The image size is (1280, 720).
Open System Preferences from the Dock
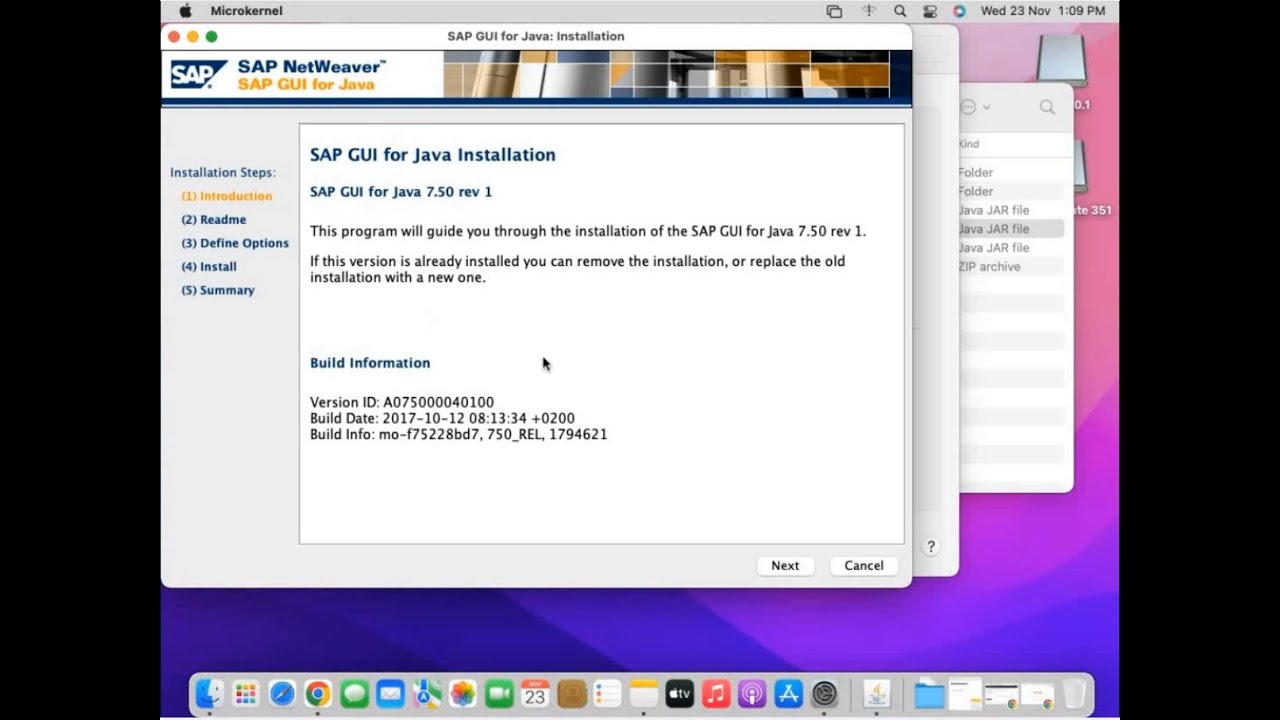pos(824,693)
